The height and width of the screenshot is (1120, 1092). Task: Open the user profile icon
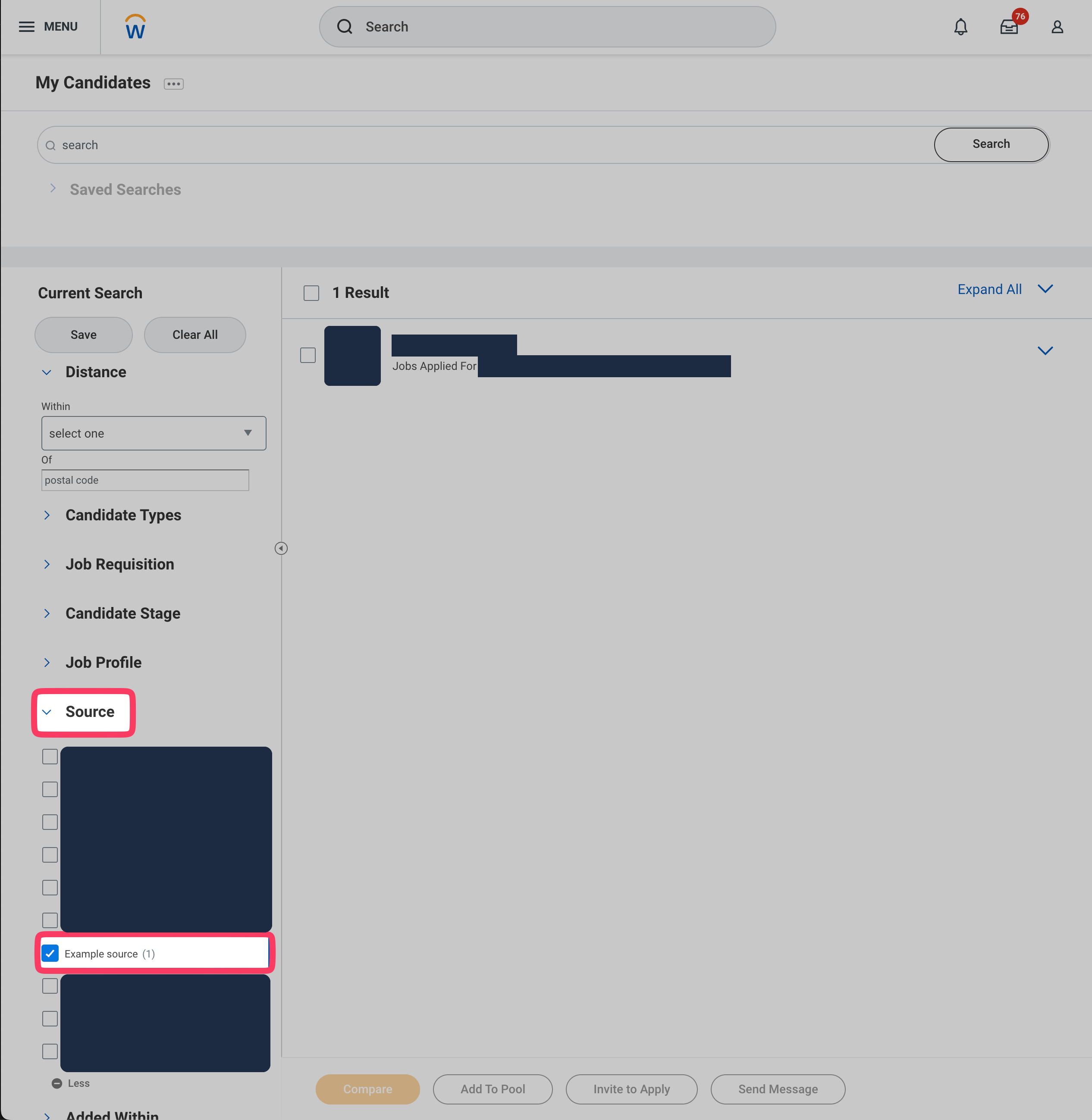[1057, 27]
